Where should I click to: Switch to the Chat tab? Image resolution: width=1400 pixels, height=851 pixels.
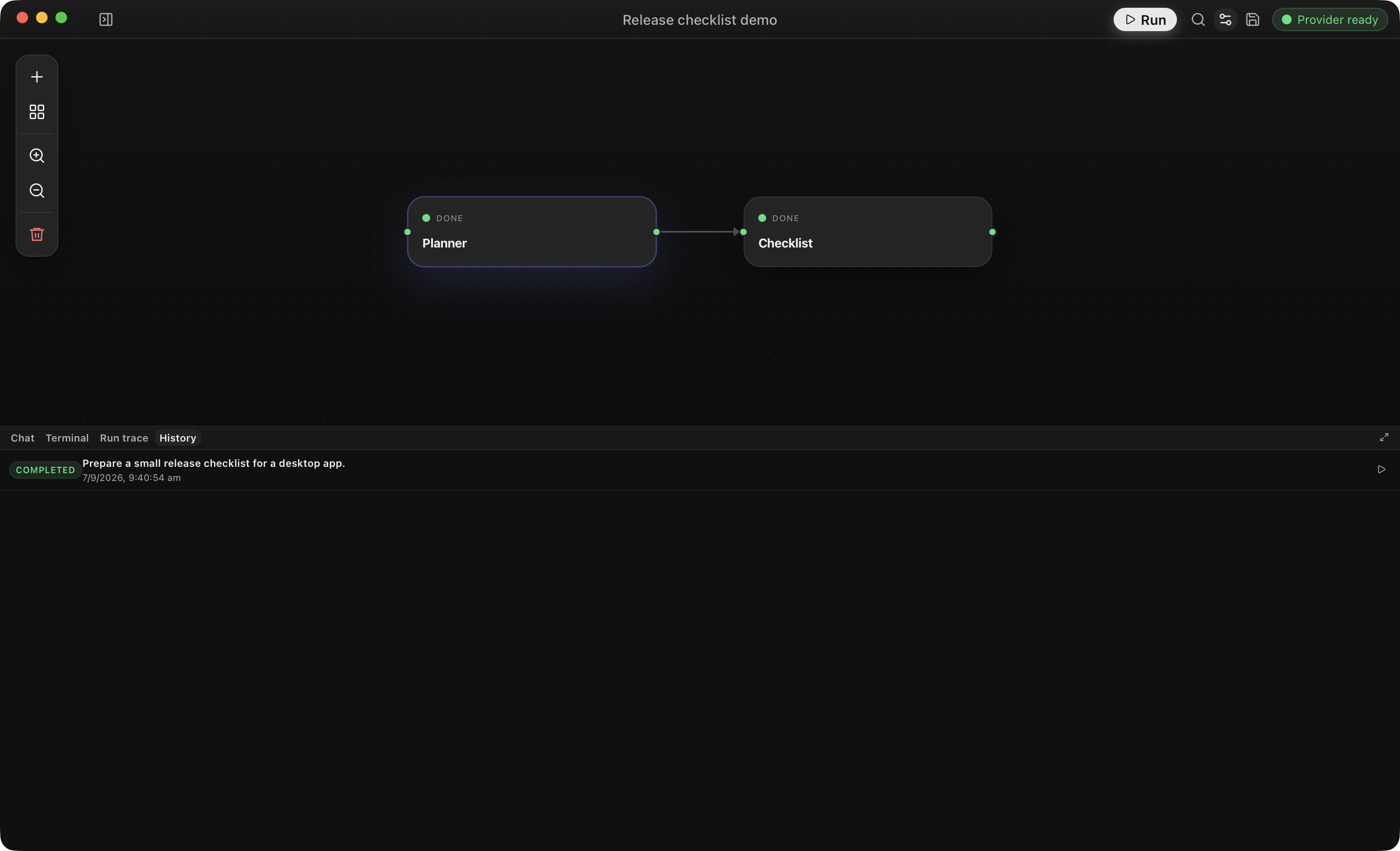click(23, 438)
